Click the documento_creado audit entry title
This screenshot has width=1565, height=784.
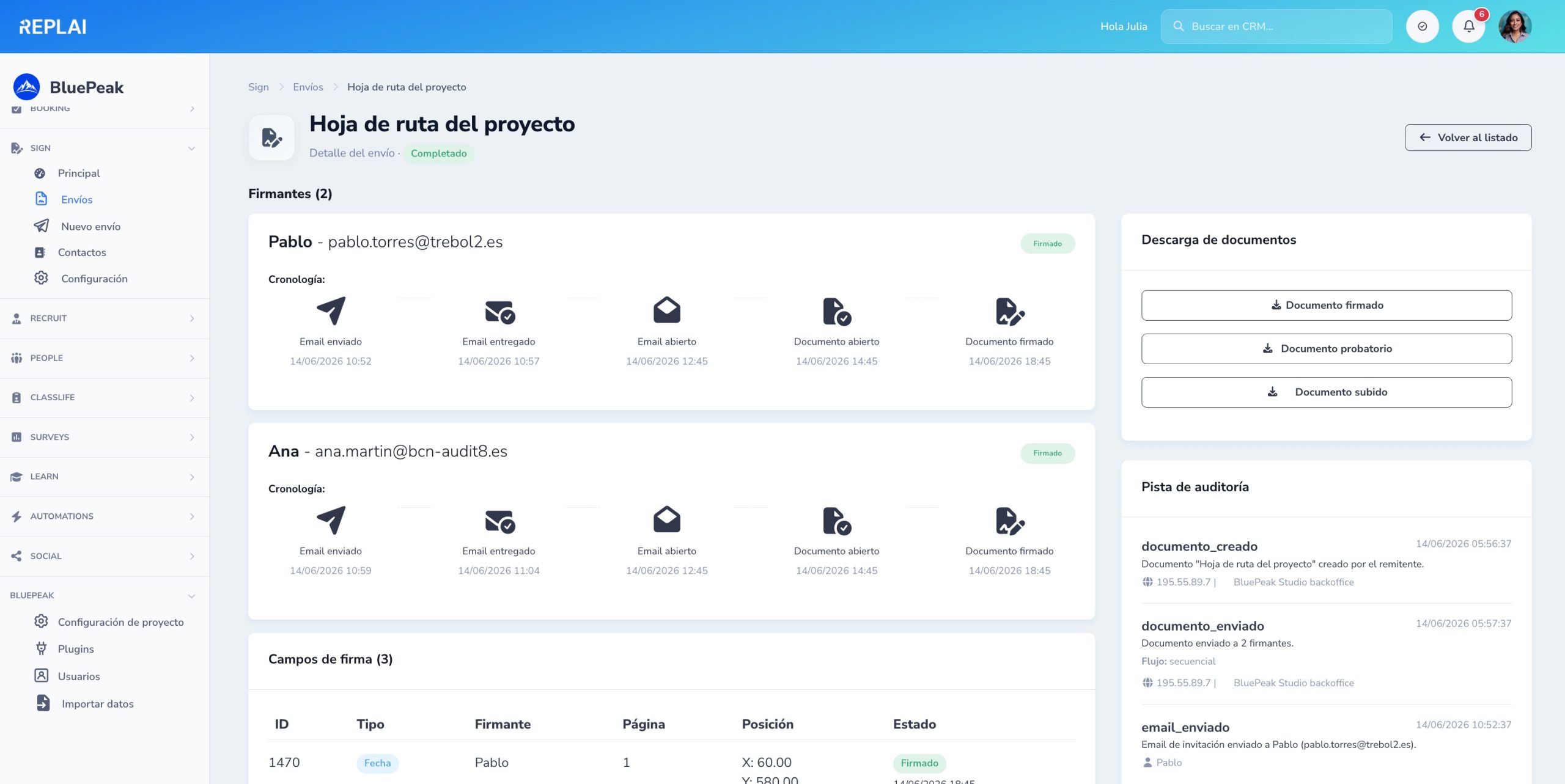(1199, 546)
